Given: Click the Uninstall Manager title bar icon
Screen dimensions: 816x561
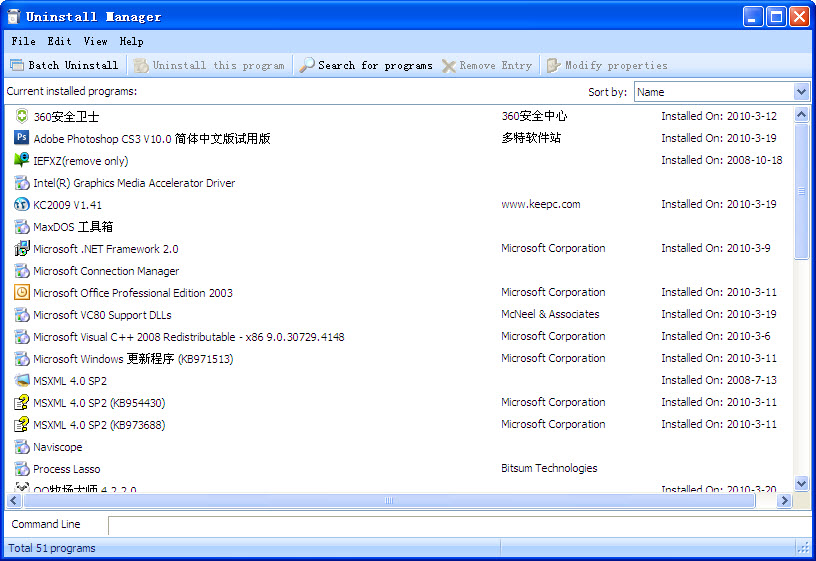Looking at the screenshot, I should [14, 17].
